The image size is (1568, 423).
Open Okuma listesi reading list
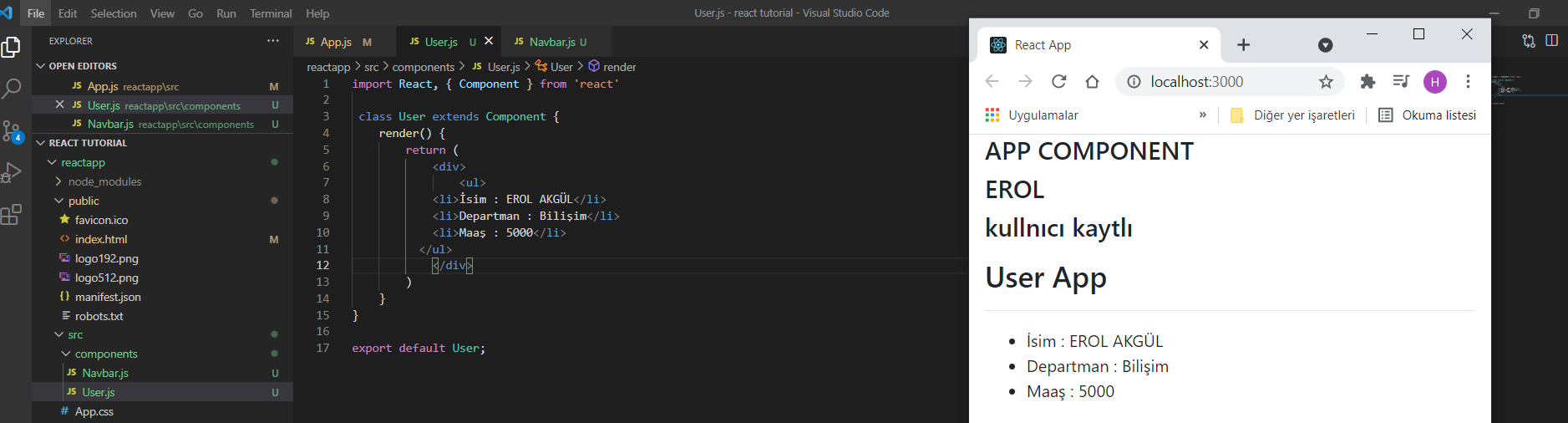coord(1428,115)
